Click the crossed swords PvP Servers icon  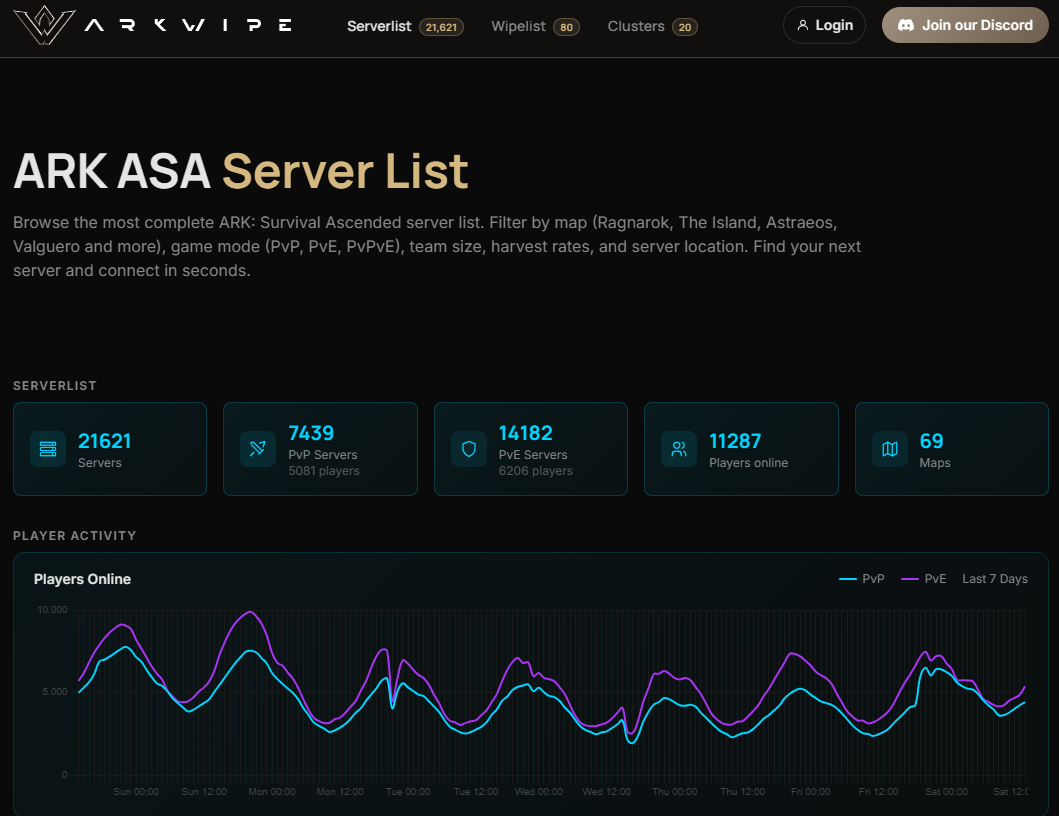[258, 449]
